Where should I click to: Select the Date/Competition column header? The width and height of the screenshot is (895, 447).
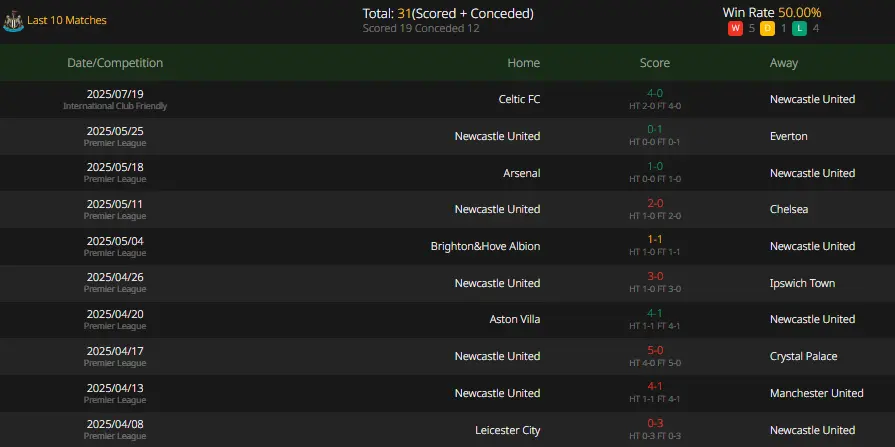pos(115,63)
